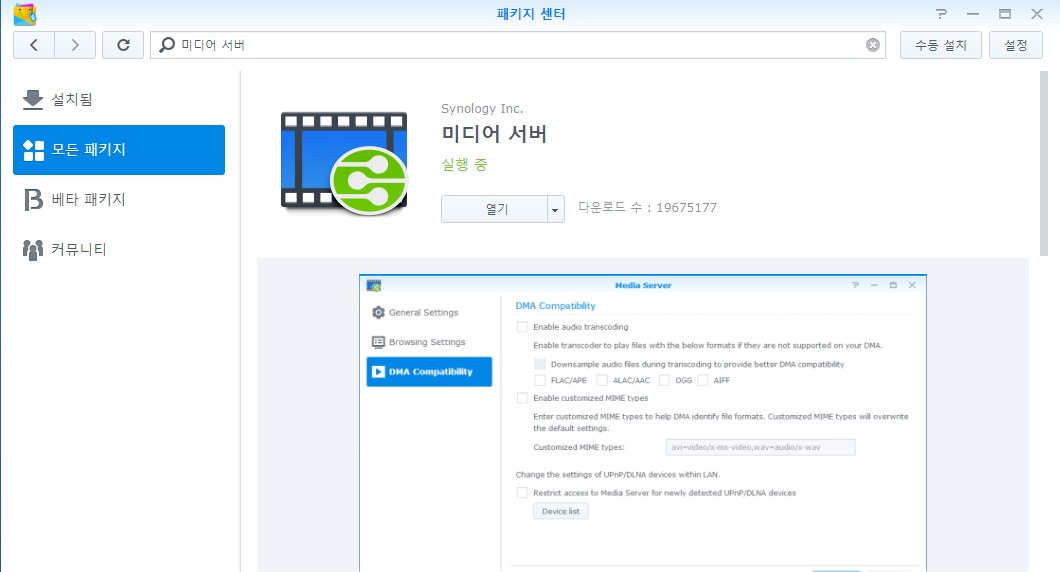Minimize the Package Center window
This screenshot has width=1060, height=572.
click(973, 14)
